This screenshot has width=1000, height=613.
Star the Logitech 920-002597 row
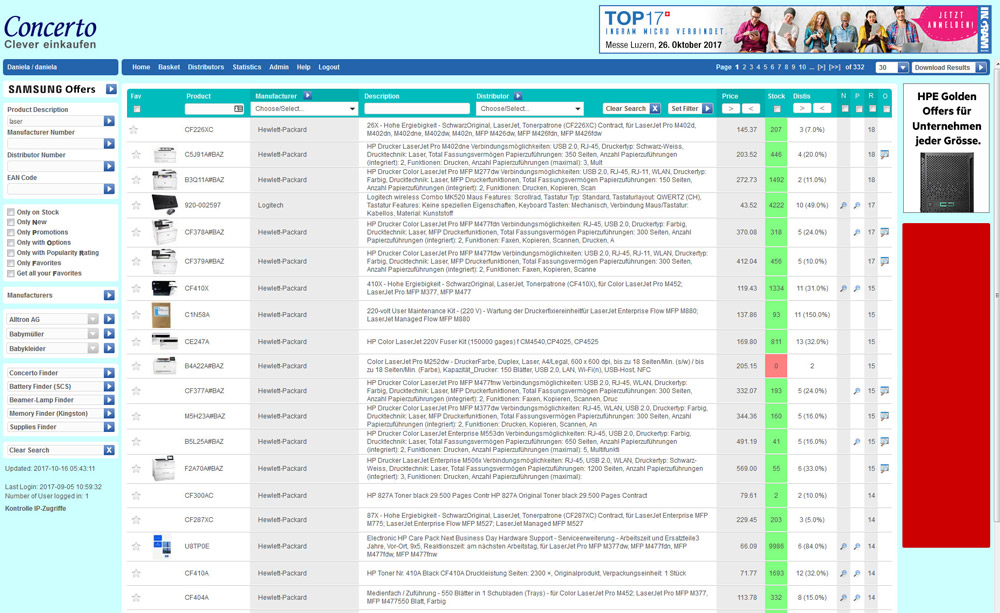pyautogui.click(x=136, y=205)
